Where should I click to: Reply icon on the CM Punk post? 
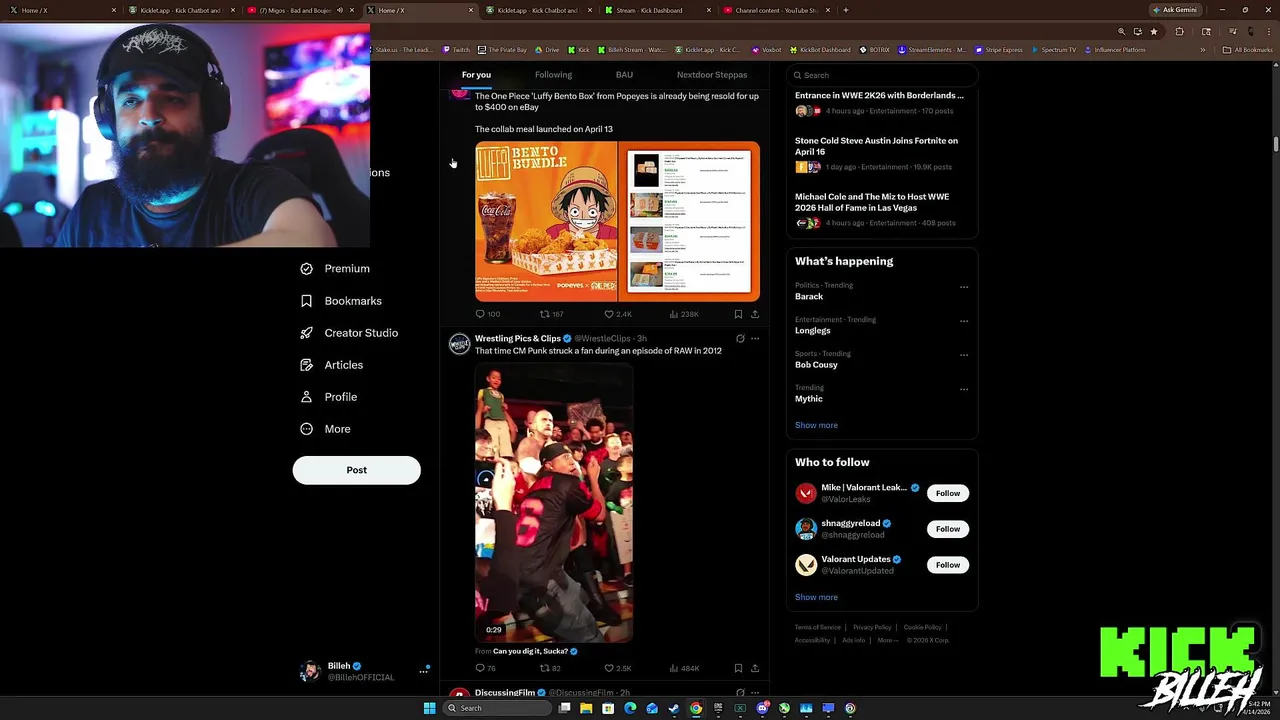pos(480,668)
